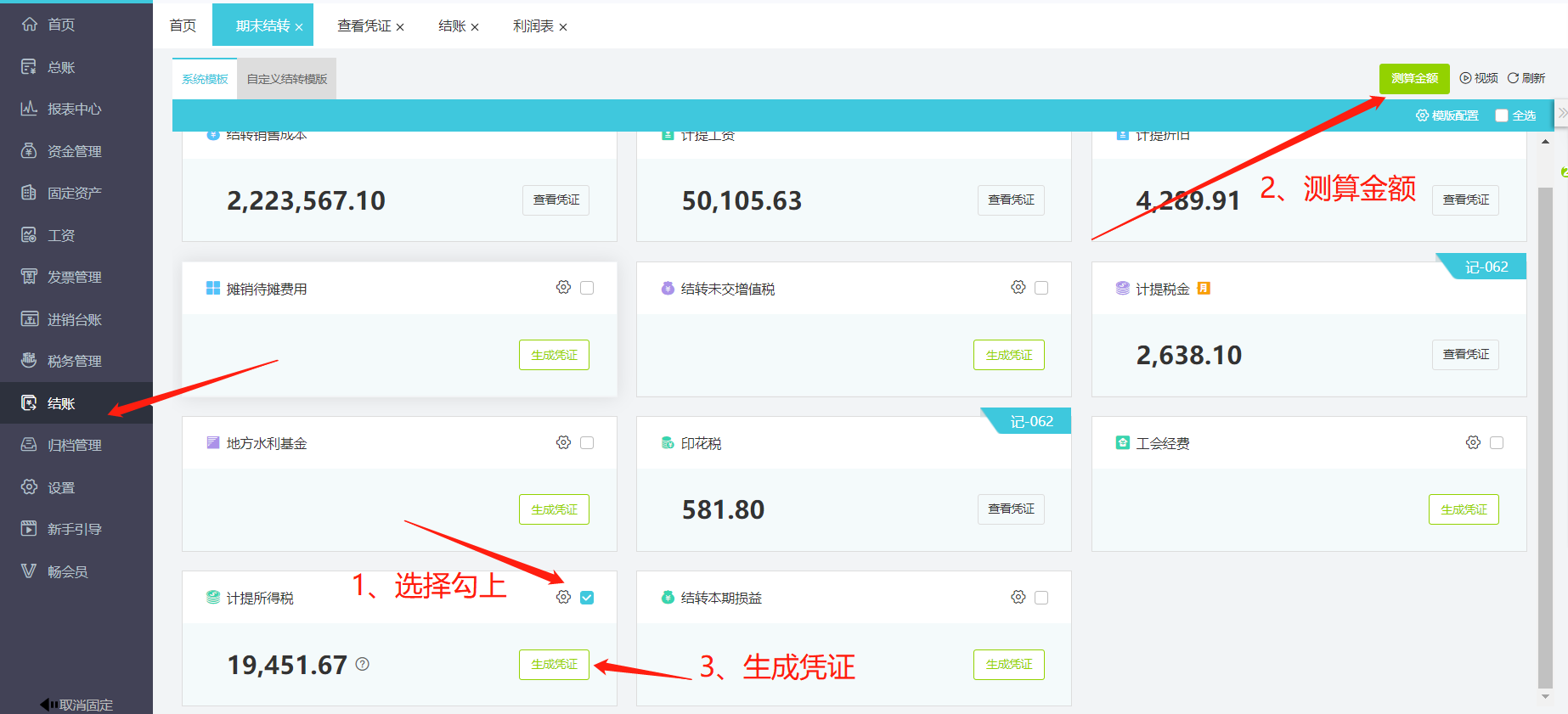Click the green 测算金额 button

coord(1414,78)
